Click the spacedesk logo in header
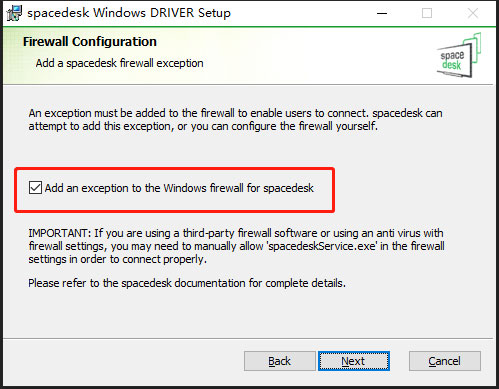The image size is (499, 389). click(459, 55)
